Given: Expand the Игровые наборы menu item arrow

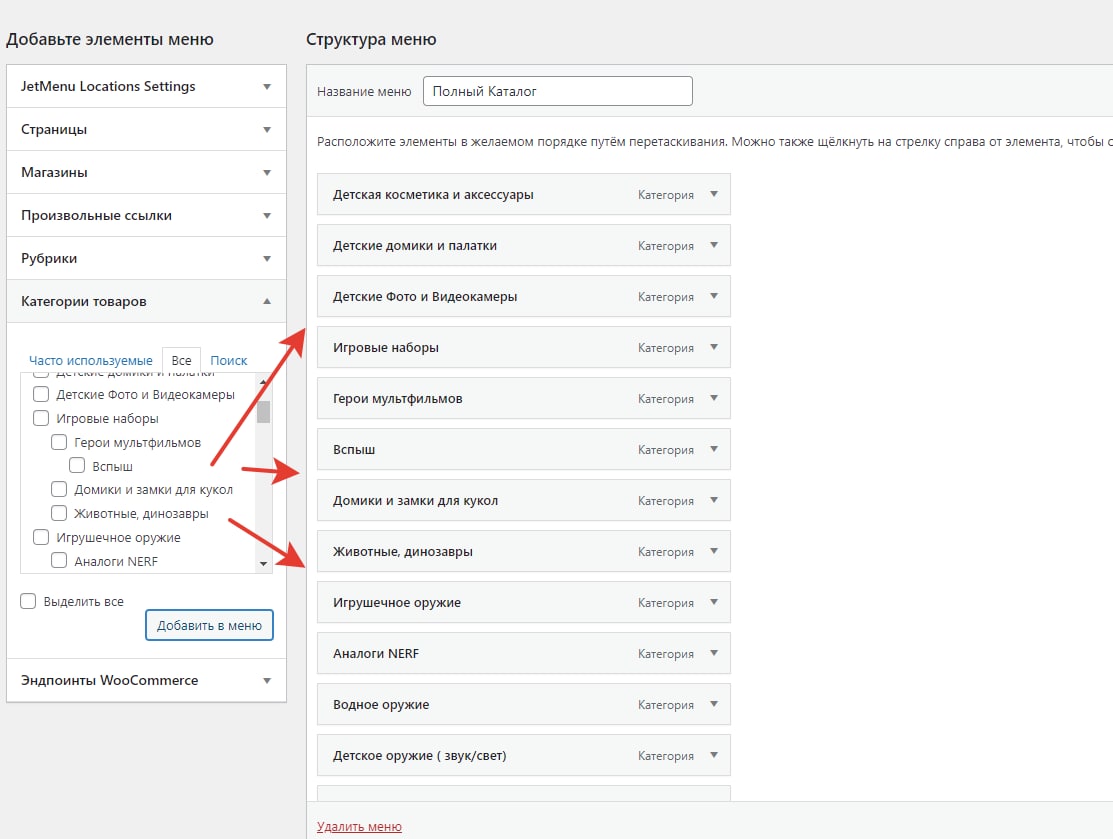Looking at the screenshot, I should tap(714, 347).
